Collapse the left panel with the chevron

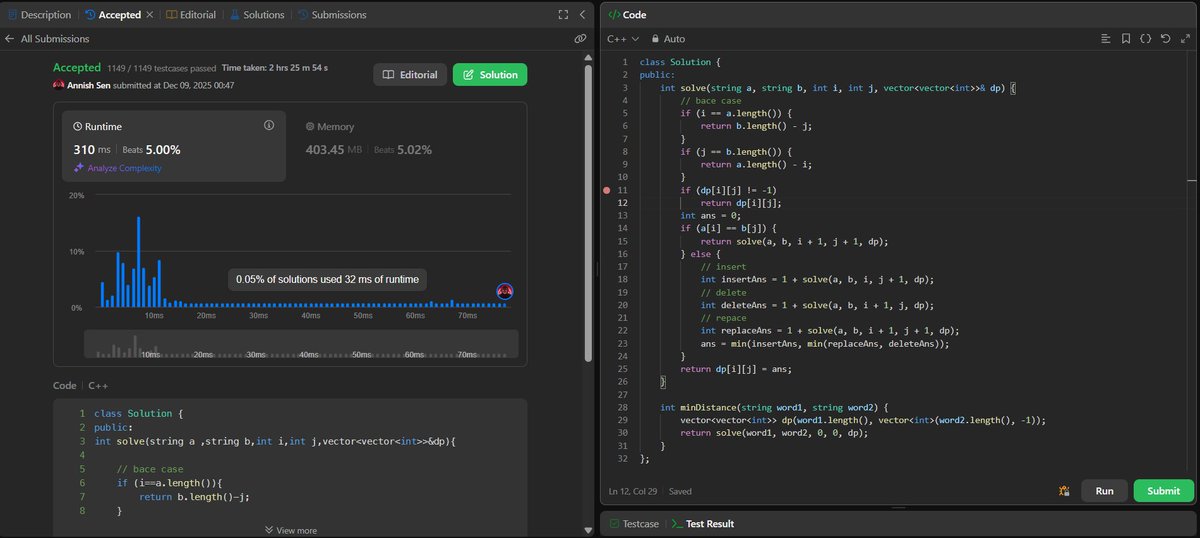pyautogui.click(x=582, y=15)
